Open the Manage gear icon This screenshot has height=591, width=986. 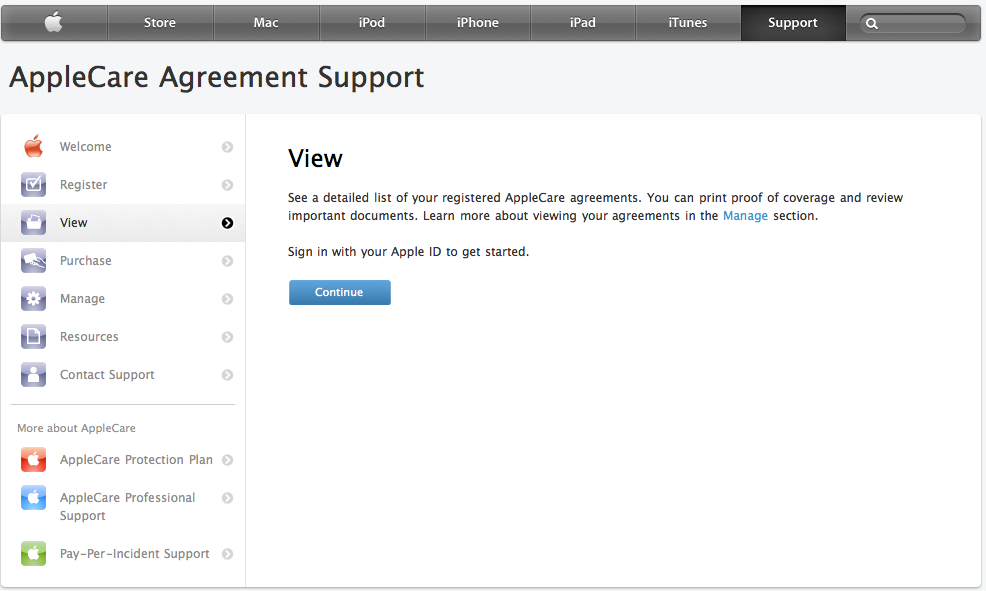click(34, 299)
